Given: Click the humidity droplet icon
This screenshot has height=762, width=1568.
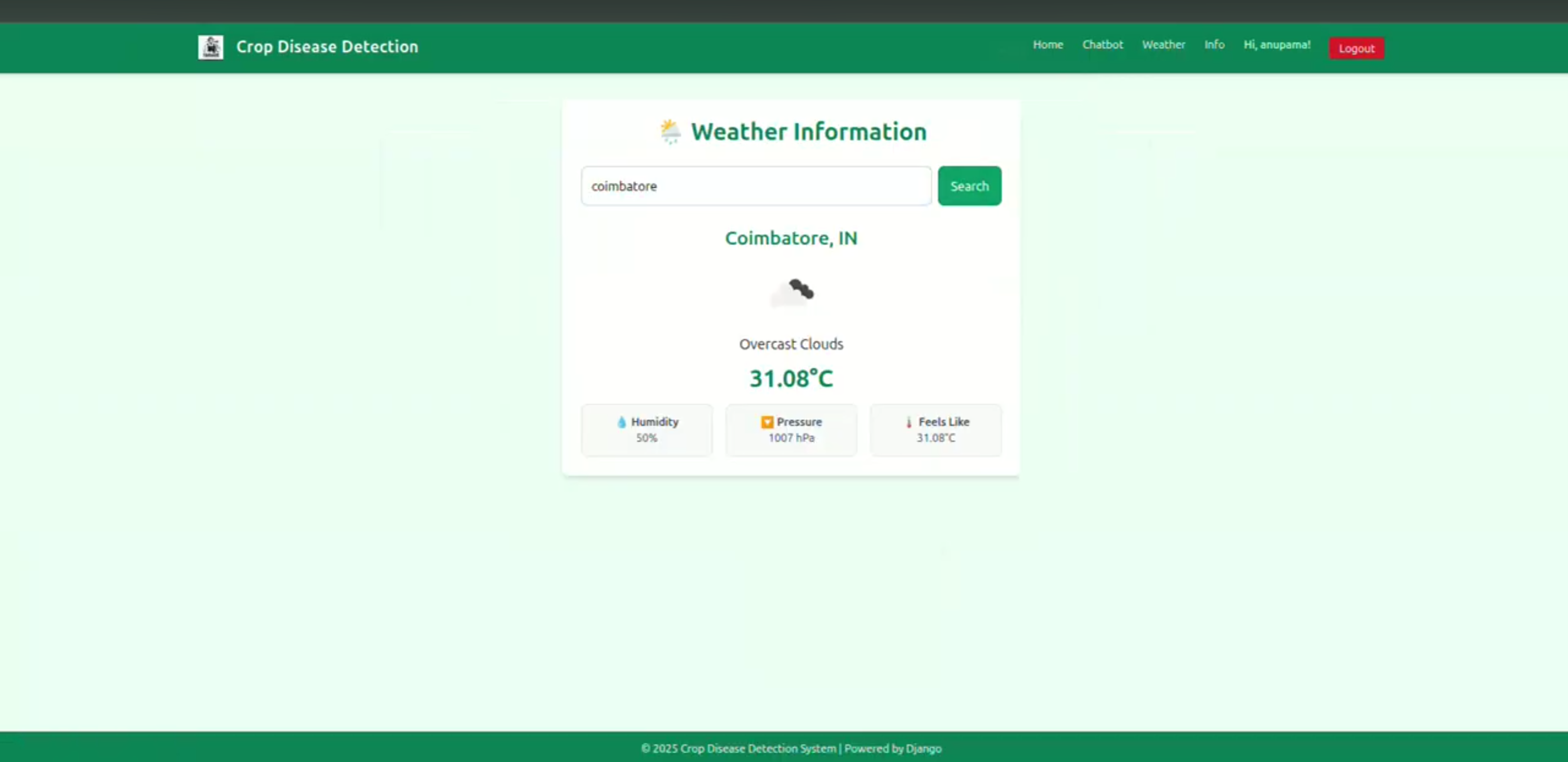Looking at the screenshot, I should coord(621,422).
